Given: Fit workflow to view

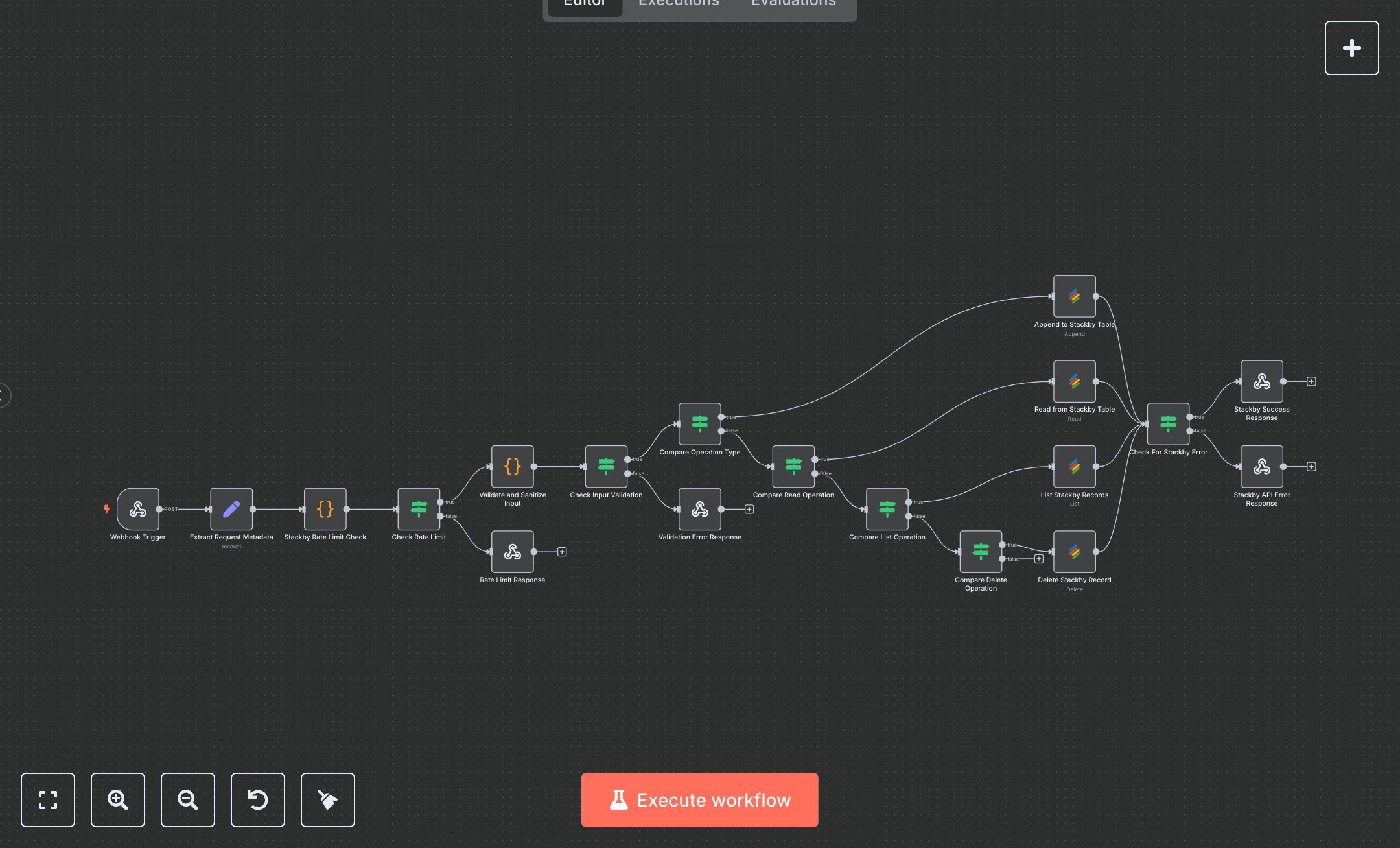Looking at the screenshot, I should pos(48,800).
